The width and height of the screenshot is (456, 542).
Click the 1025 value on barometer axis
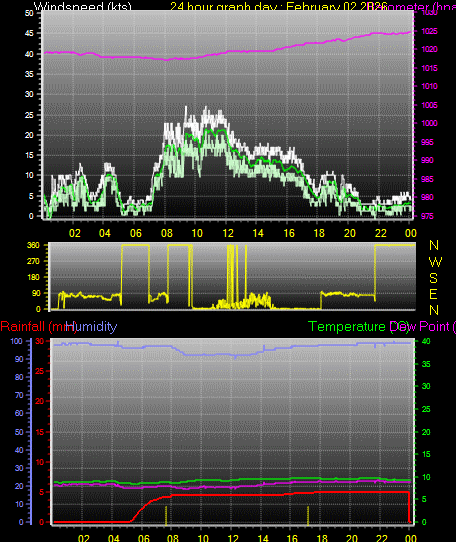coord(429,31)
